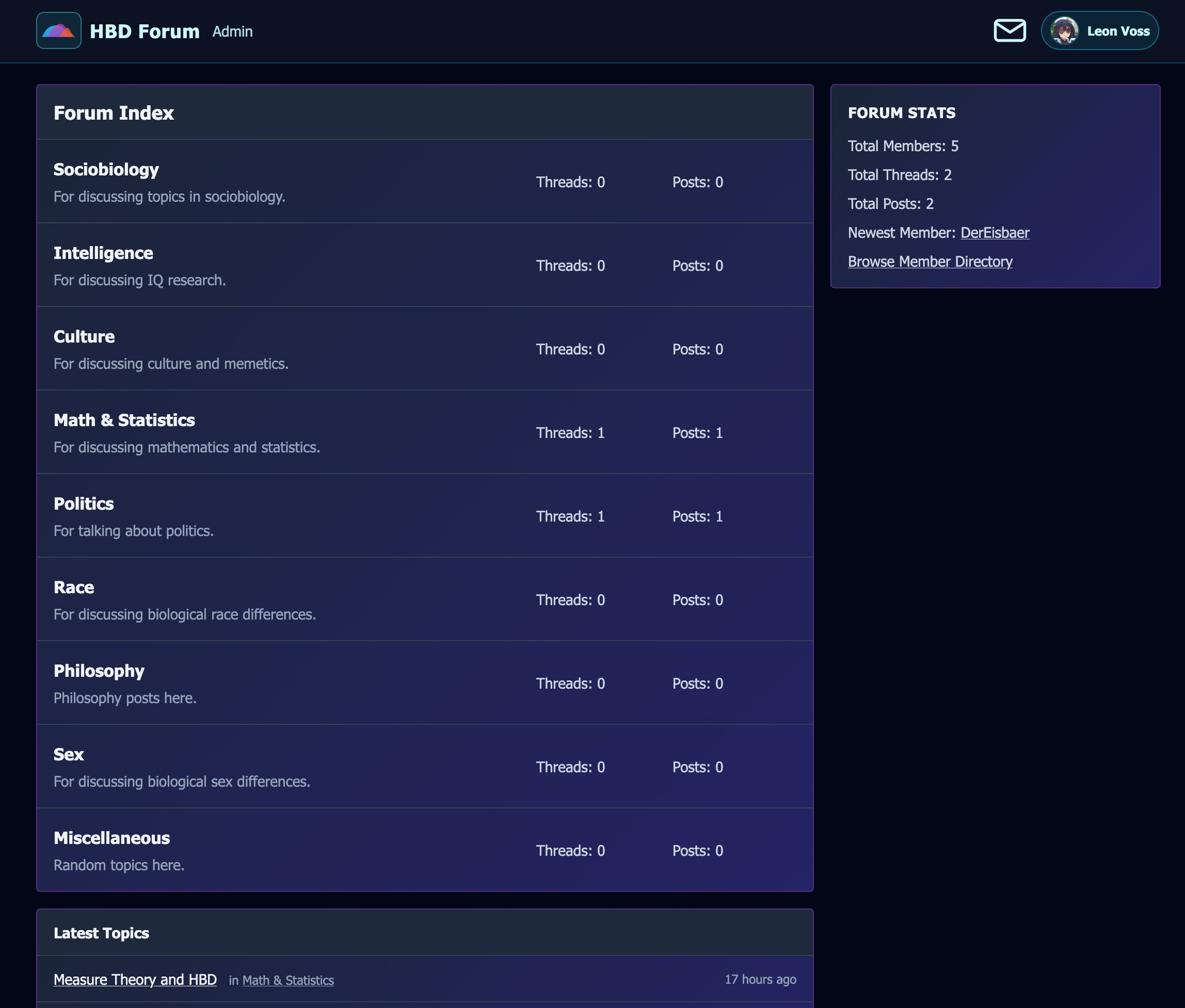Screen dimensions: 1185x1008
Task: Visit the Philosophy forum
Action: [x=99, y=671]
